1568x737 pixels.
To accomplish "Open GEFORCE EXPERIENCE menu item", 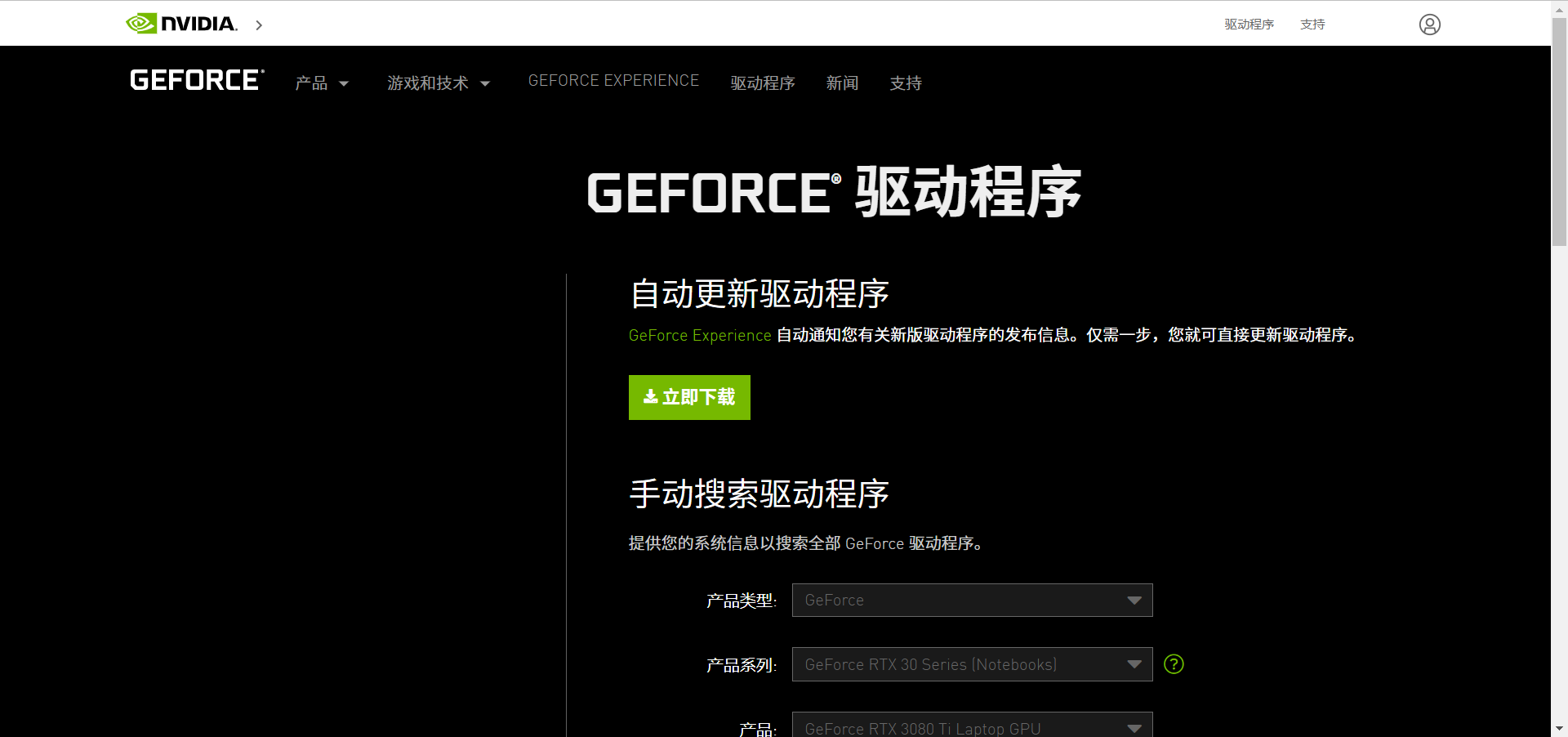I will pyautogui.click(x=613, y=81).
